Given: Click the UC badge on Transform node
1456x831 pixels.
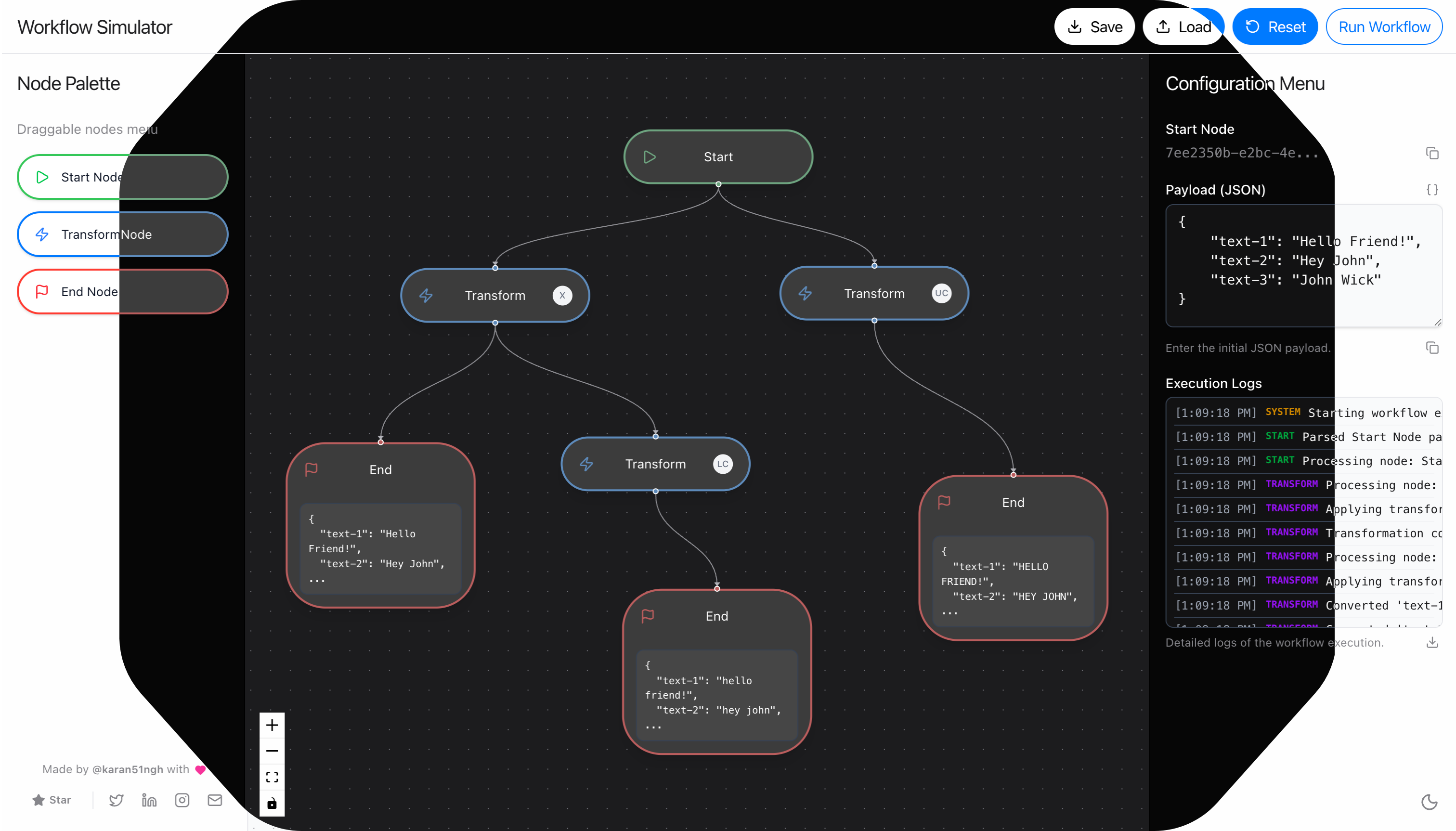Looking at the screenshot, I should (941, 293).
